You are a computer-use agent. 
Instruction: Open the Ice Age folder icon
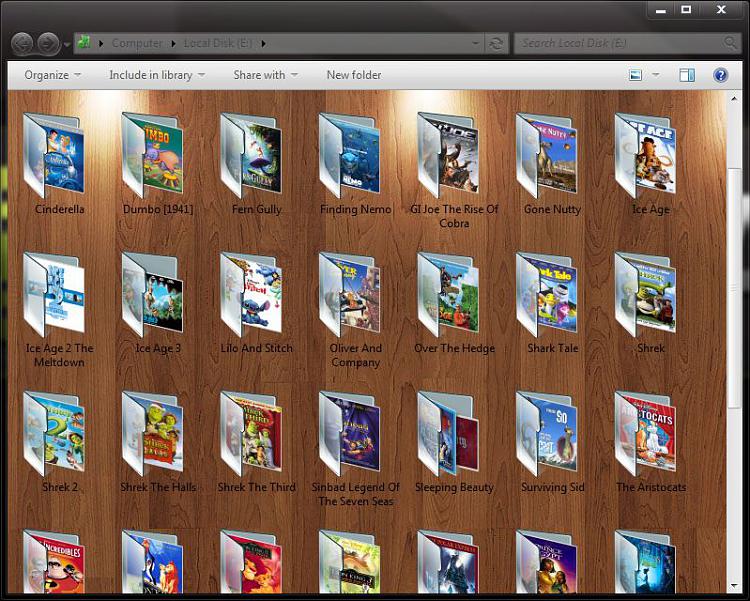[645, 156]
